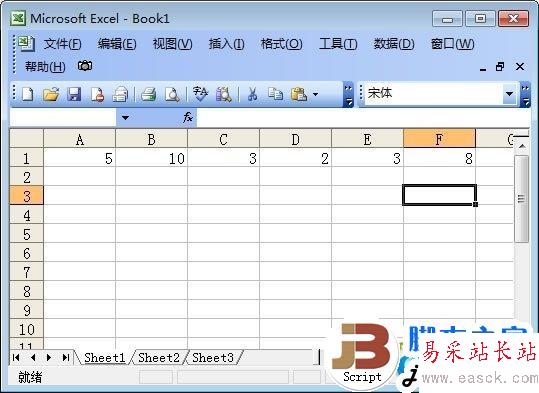The width and height of the screenshot is (539, 393).
Task: Click the camera icon next to Help
Action: pyautogui.click(x=85, y=66)
